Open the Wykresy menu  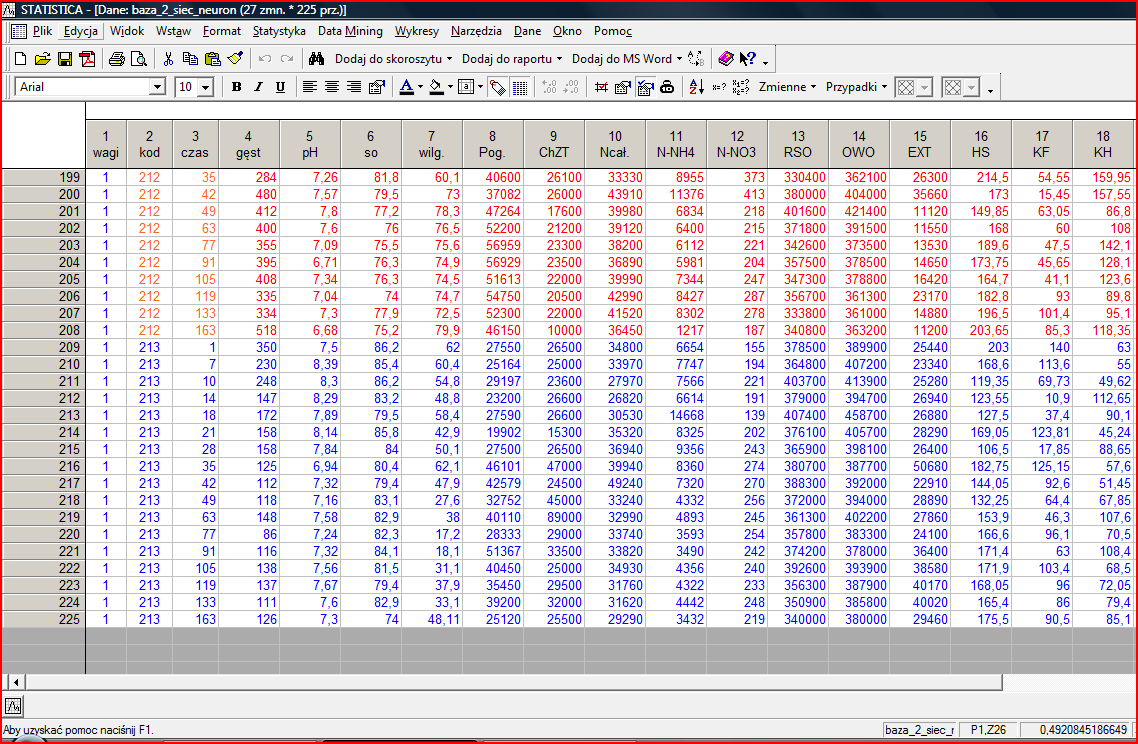tap(417, 31)
